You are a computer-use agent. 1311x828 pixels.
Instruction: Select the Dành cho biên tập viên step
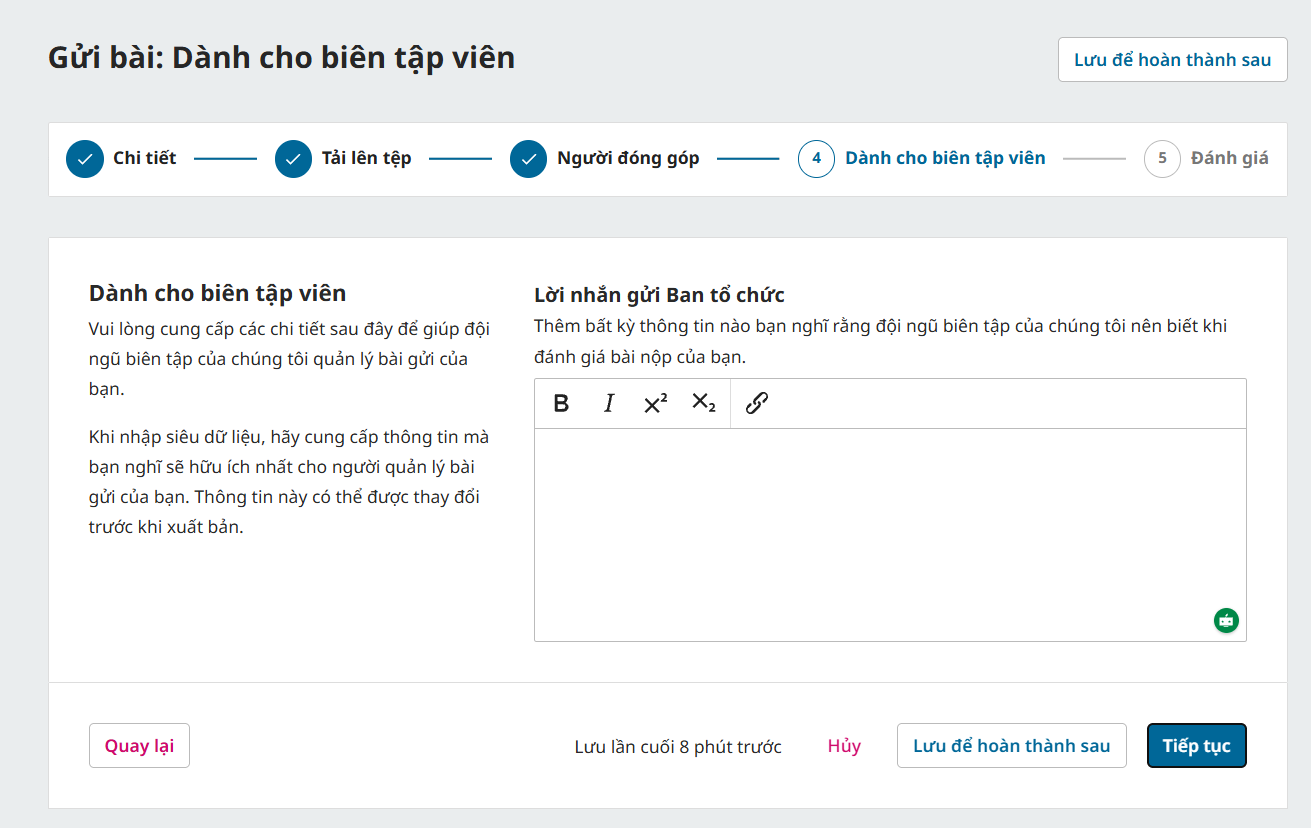click(945, 158)
